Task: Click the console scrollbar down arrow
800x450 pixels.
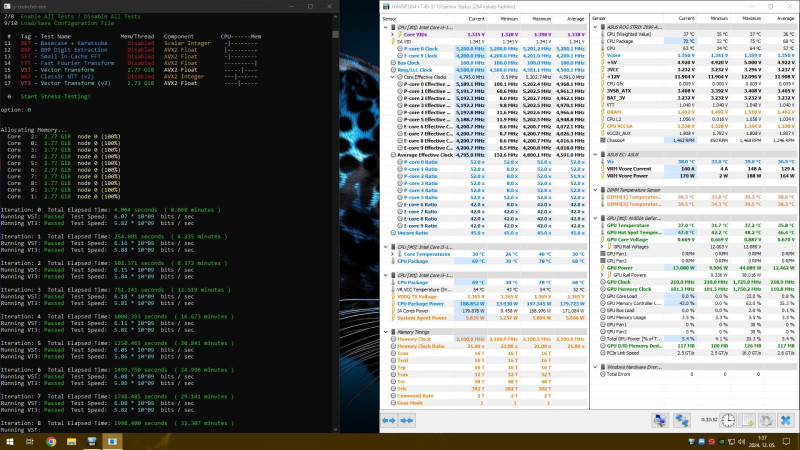Action: (x=335, y=430)
